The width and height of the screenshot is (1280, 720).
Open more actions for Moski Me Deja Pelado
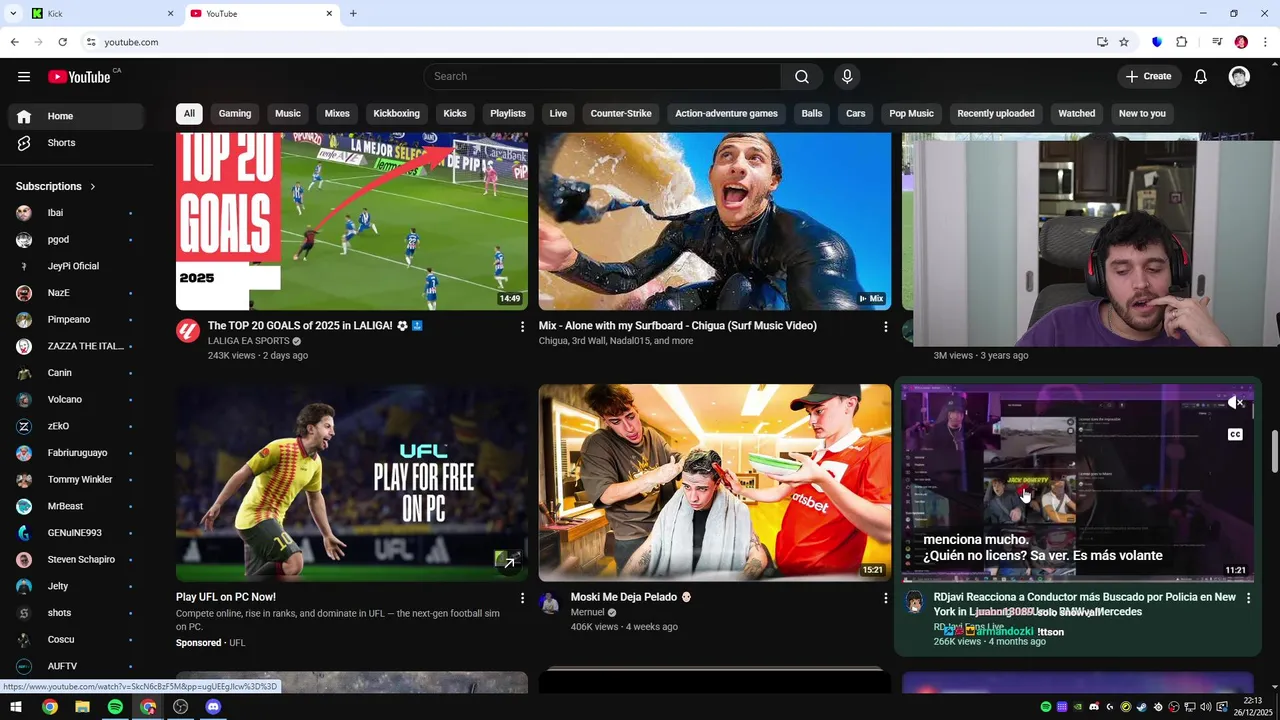click(x=885, y=598)
